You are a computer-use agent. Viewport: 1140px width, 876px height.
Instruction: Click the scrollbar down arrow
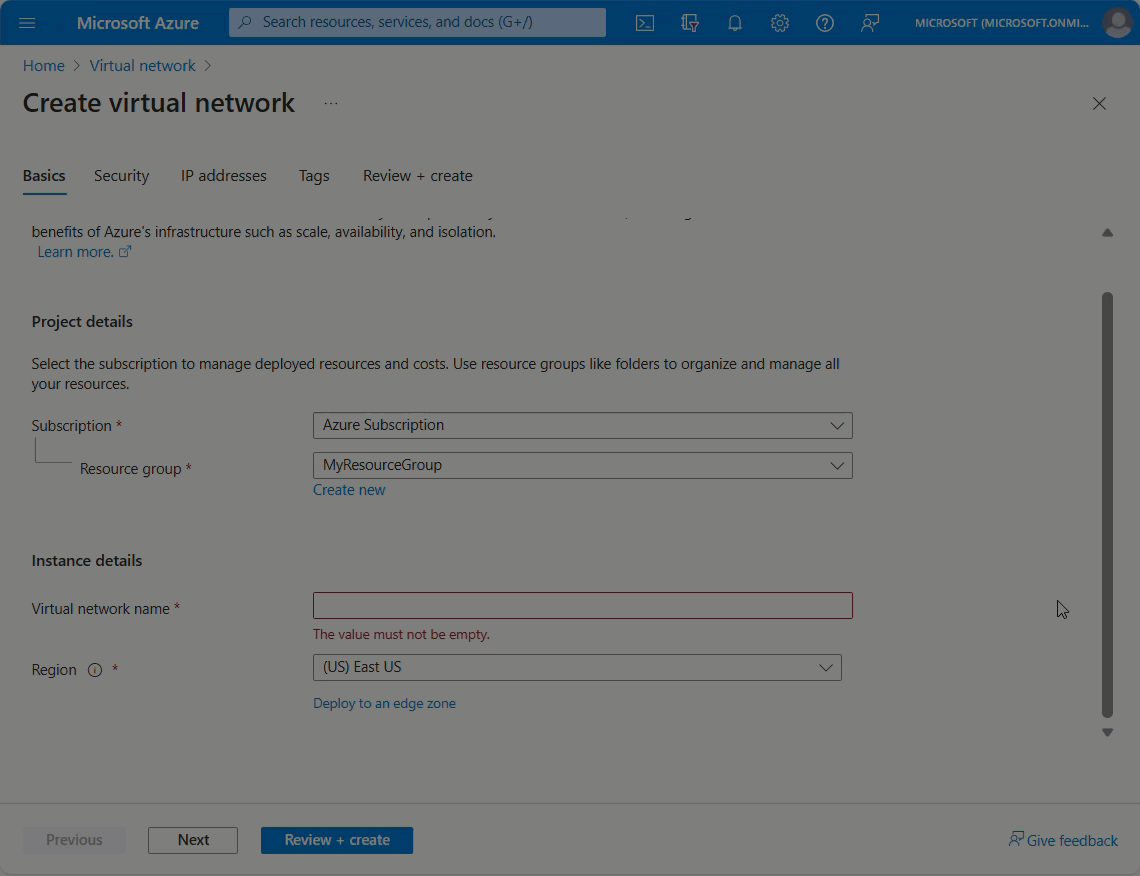tap(1107, 733)
